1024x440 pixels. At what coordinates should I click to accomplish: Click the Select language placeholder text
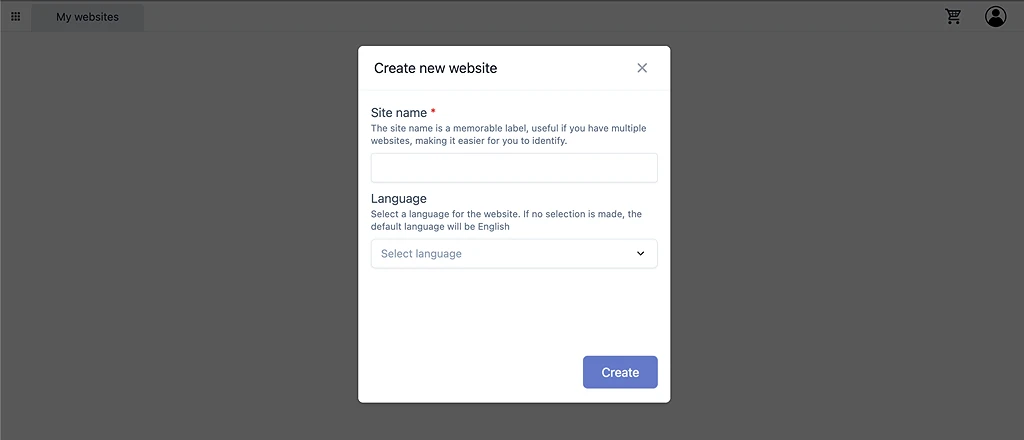pyautogui.click(x=421, y=254)
